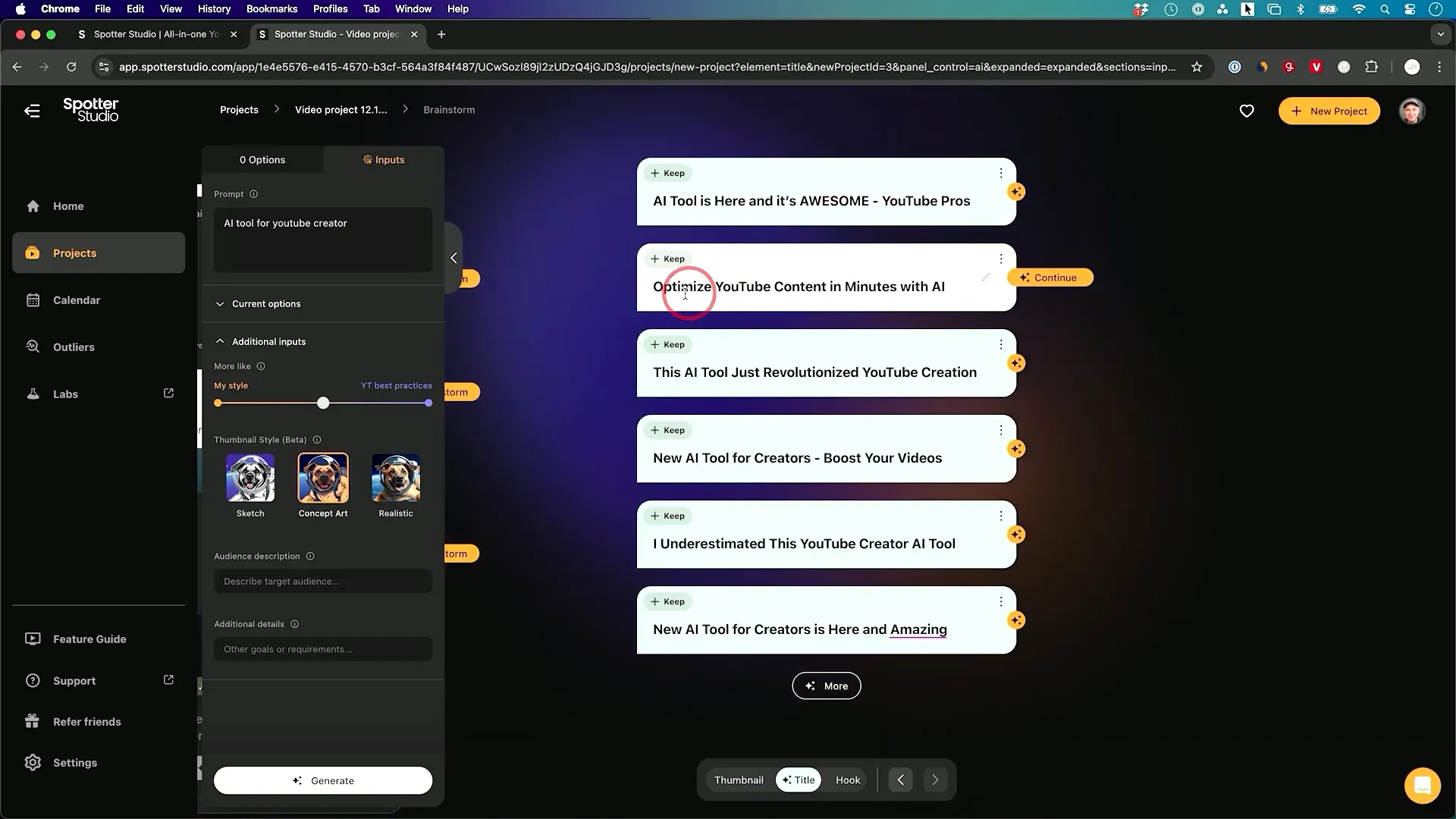Click sparkle icon beside 'I Underestimated' card
Screen dimensions: 1456x819
(1016, 535)
